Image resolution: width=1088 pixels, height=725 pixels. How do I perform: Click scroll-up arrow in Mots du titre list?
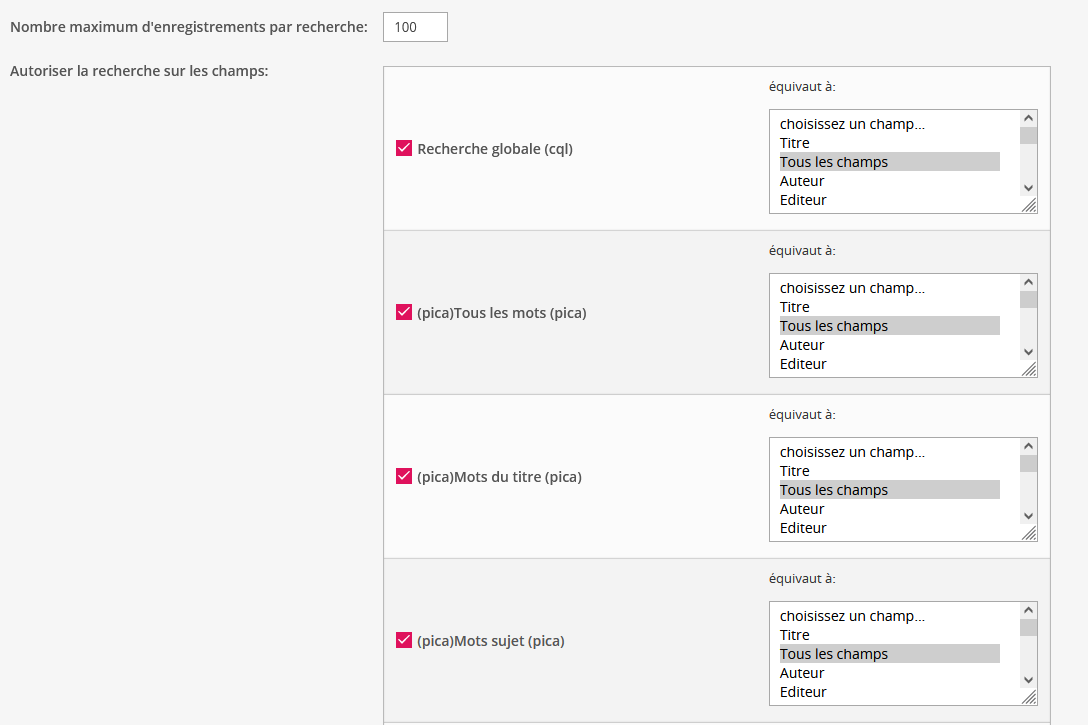point(1028,445)
